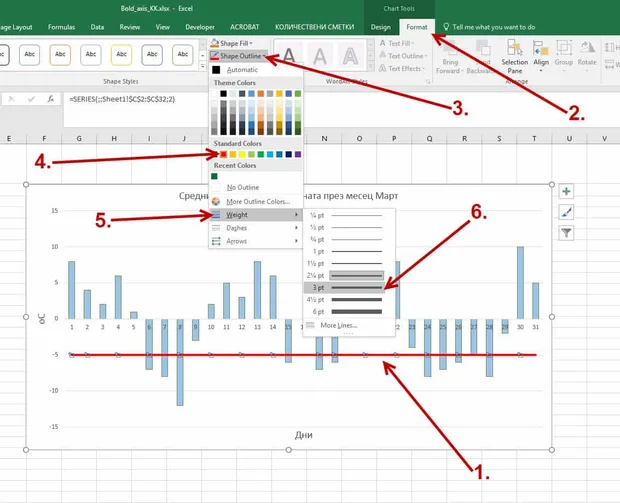Click the Group objects button
The width and height of the screenshot is (620, 503).
(563, 56)
